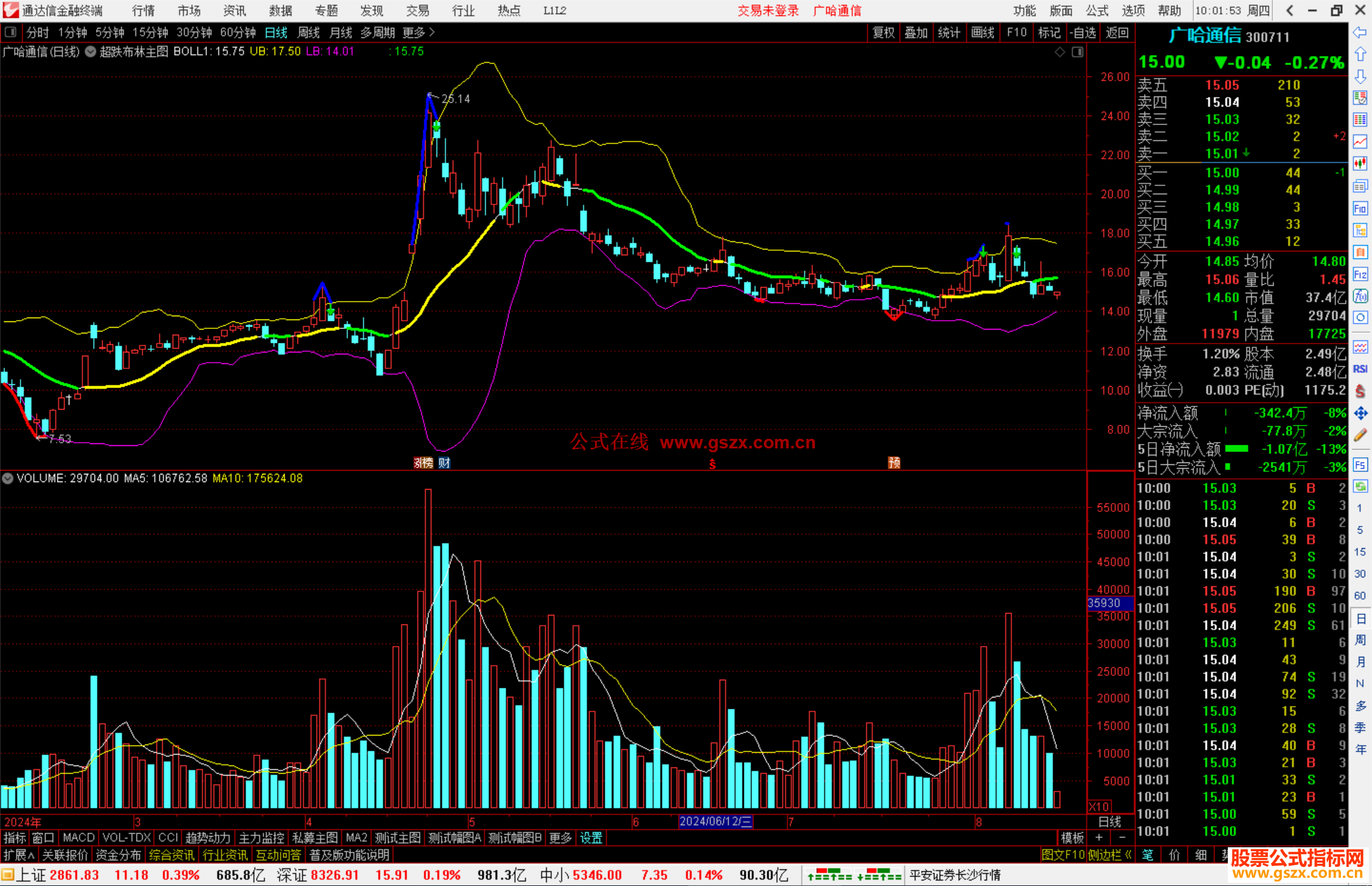
Task: Open the RSI indicator sidebar icon
Action: 1360,369
